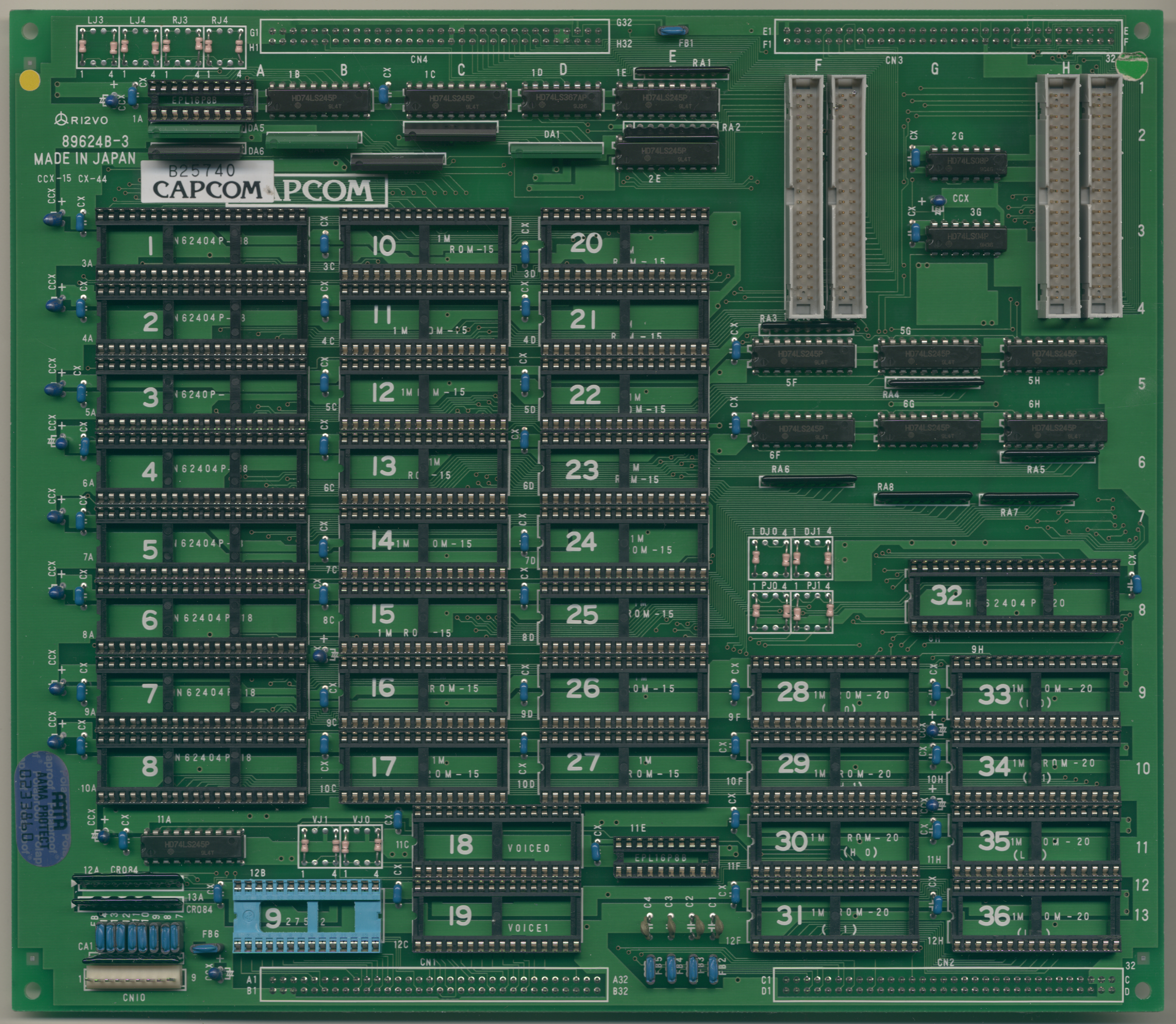Click the RA6 resistor array
Image resolution: width=1176 pixels, height=1024 pixels.
pyautogui.click(x=808, y=480)
